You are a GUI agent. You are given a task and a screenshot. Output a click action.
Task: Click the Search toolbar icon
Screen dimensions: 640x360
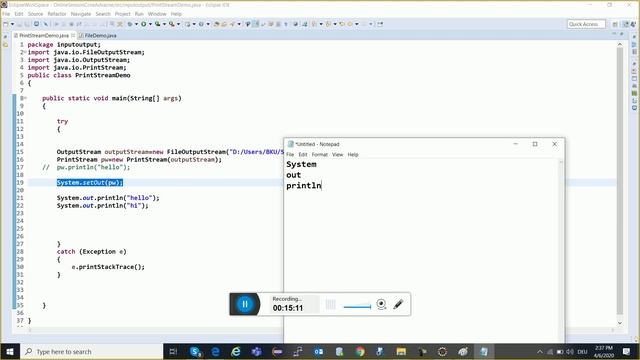232,24
